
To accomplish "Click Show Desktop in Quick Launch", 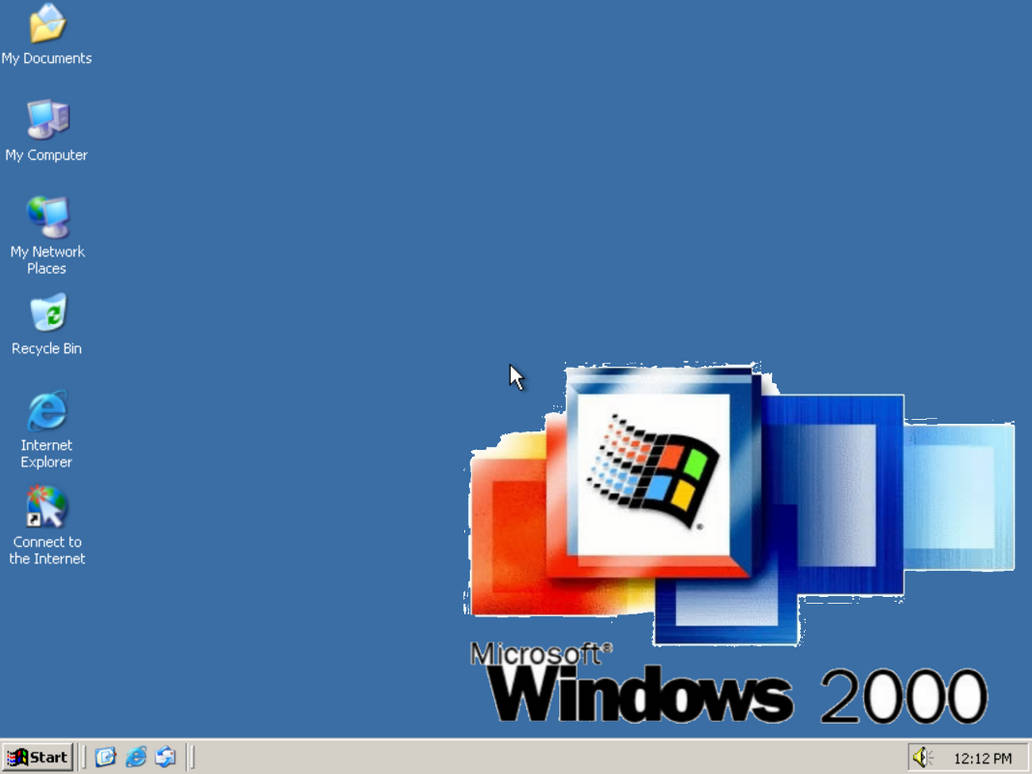I will click(105, 757).
